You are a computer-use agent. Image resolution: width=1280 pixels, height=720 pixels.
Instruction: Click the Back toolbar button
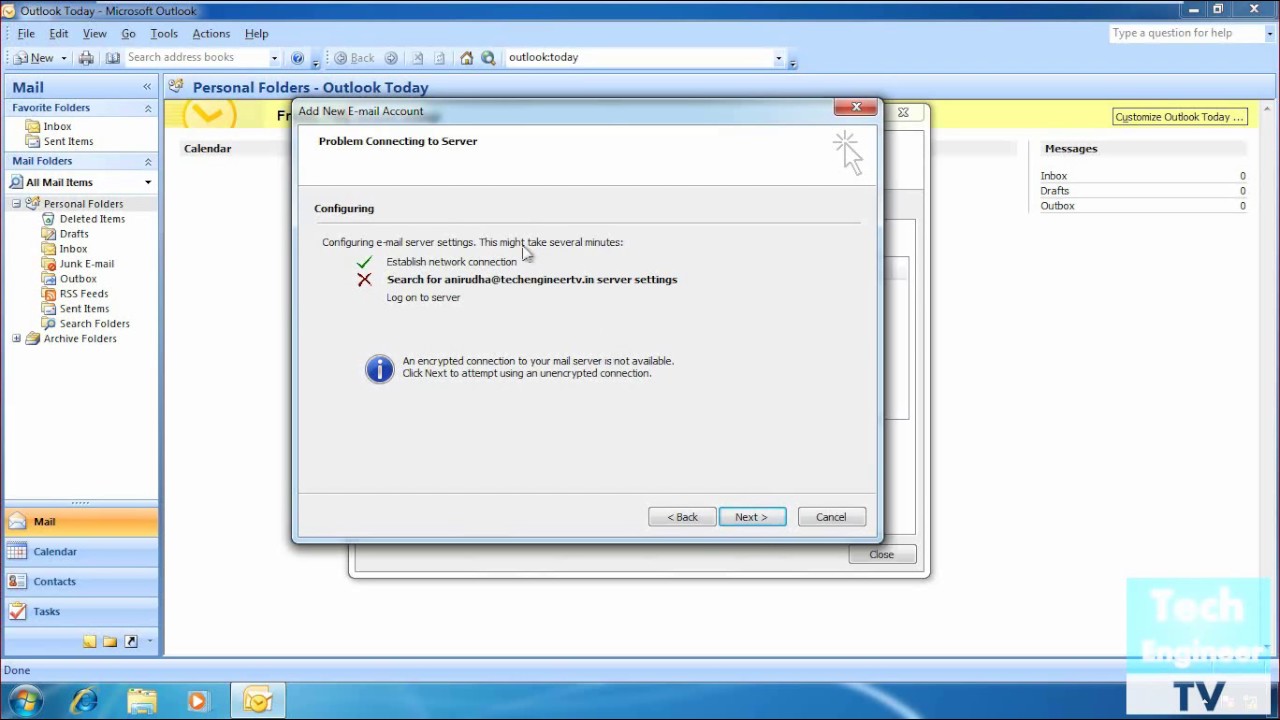(355, 58)
